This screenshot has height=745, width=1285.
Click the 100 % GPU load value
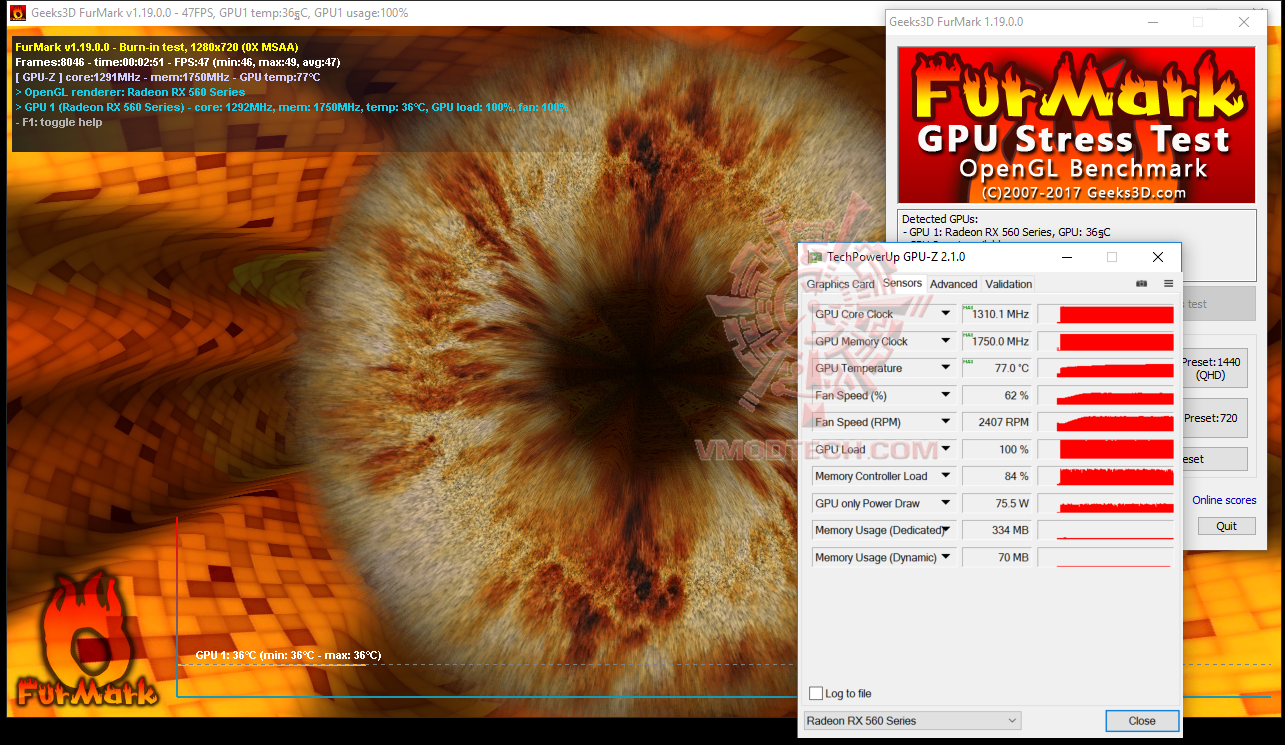click(x=996, y=449)
